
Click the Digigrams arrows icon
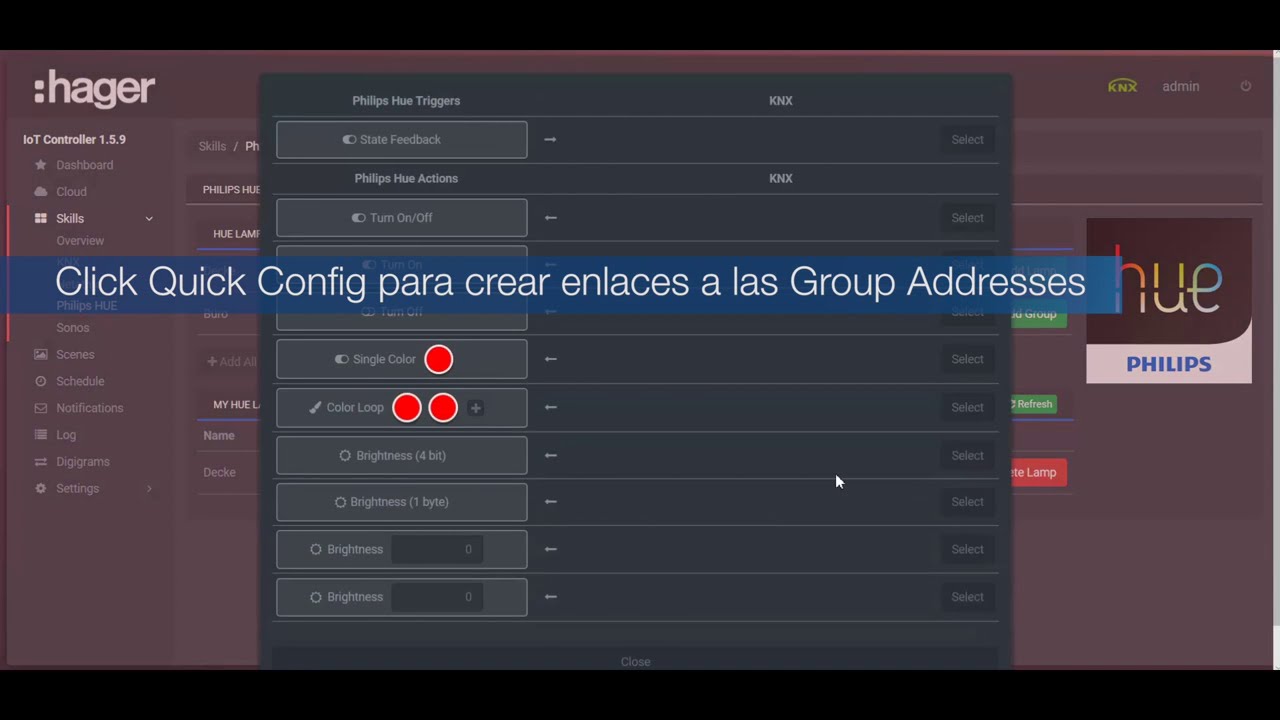tap(40, 462)
